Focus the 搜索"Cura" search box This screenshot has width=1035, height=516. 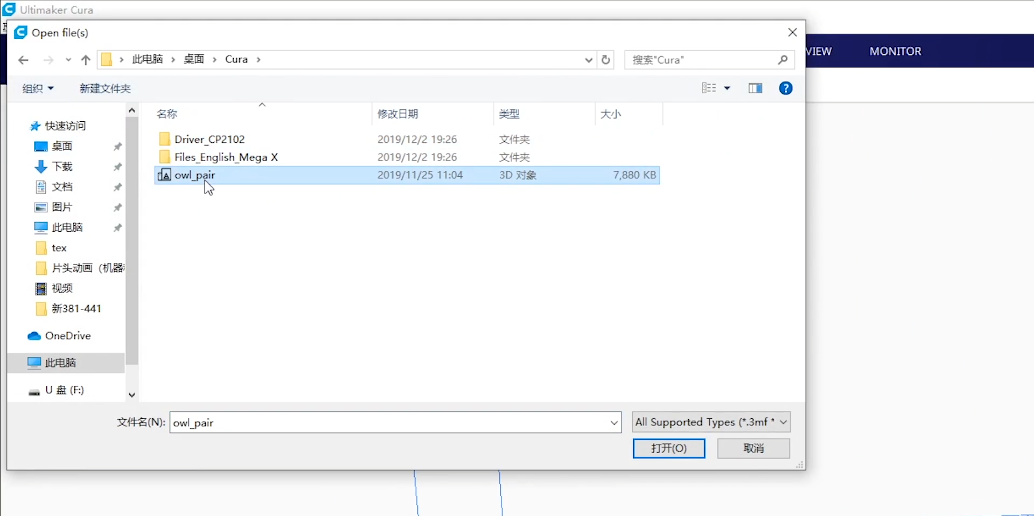710,59
